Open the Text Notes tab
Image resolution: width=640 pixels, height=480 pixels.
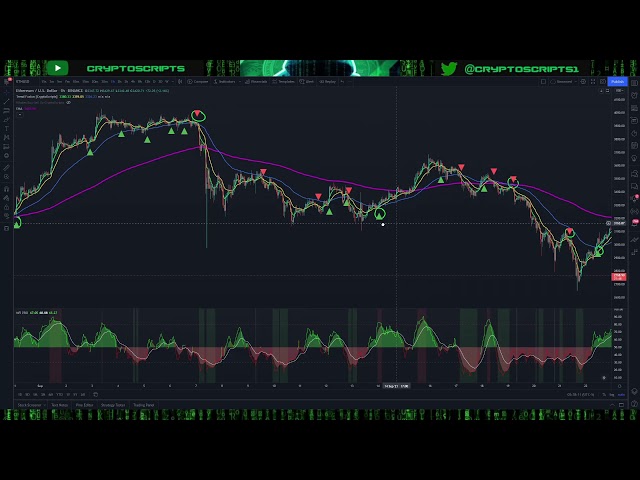point(59,405)
